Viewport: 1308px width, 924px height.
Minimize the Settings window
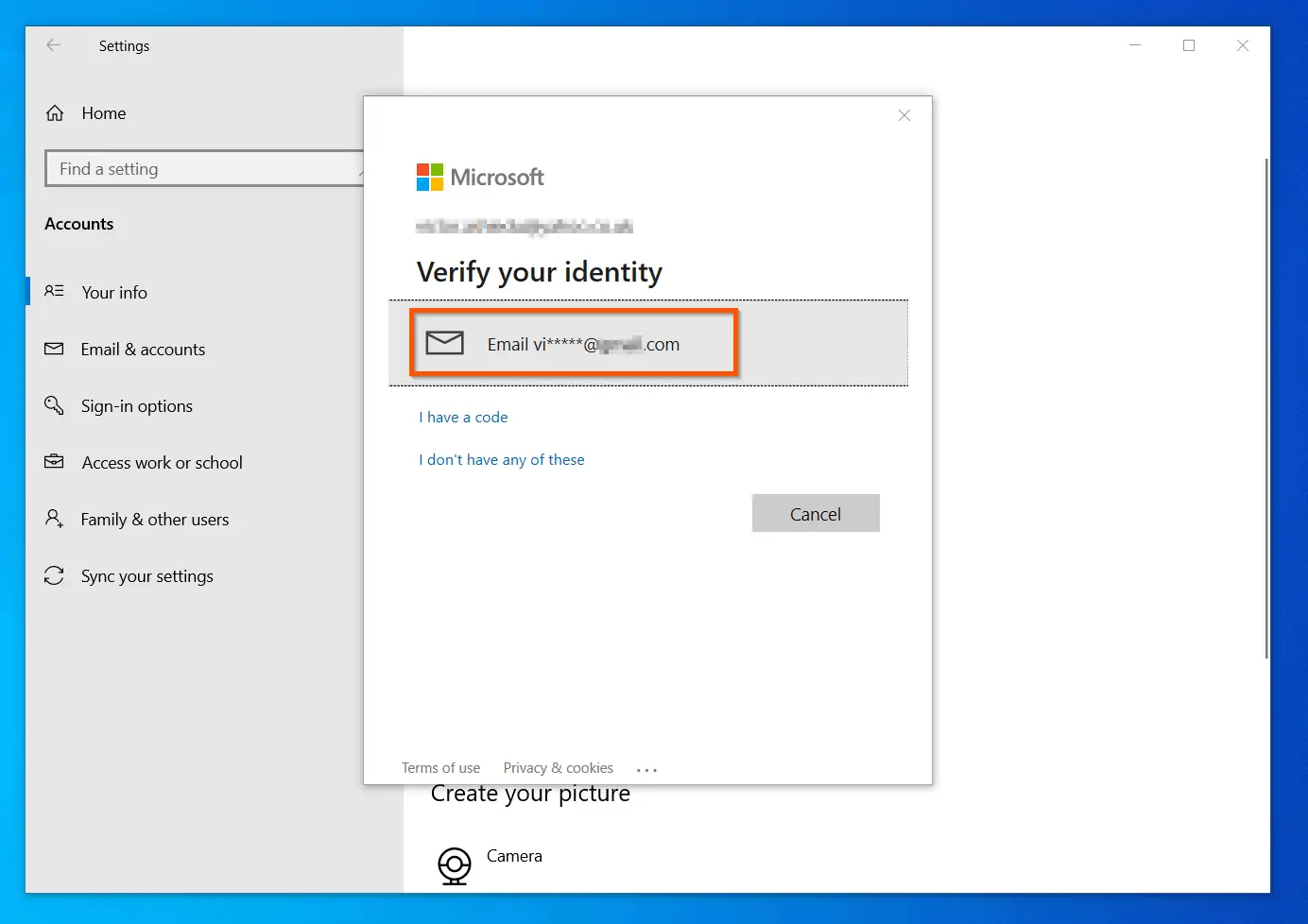pyautogui.click(x=1135, y=45)
